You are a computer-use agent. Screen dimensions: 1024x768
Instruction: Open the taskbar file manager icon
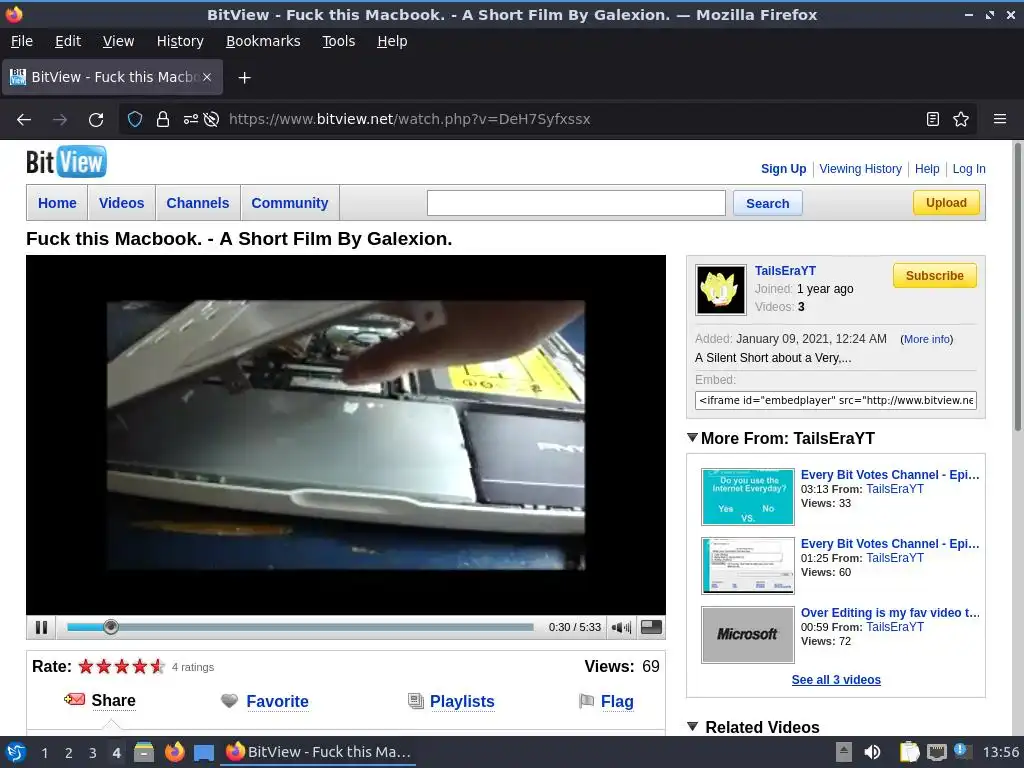tap(144, 752)
